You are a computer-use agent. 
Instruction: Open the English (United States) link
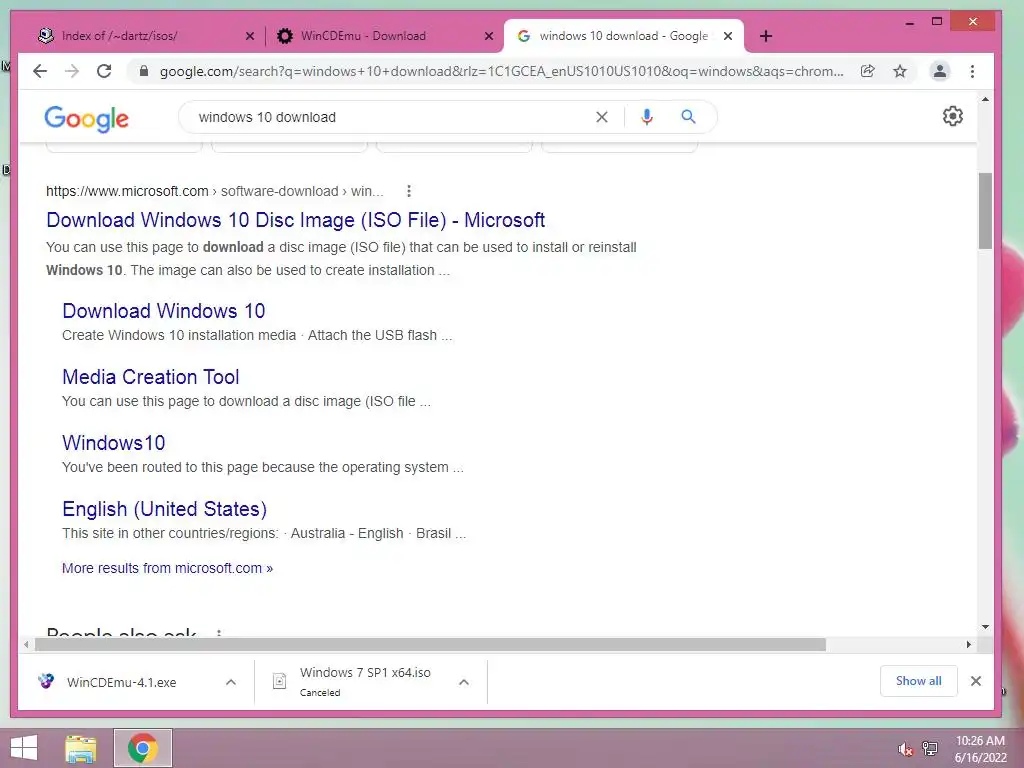[164, 509]
